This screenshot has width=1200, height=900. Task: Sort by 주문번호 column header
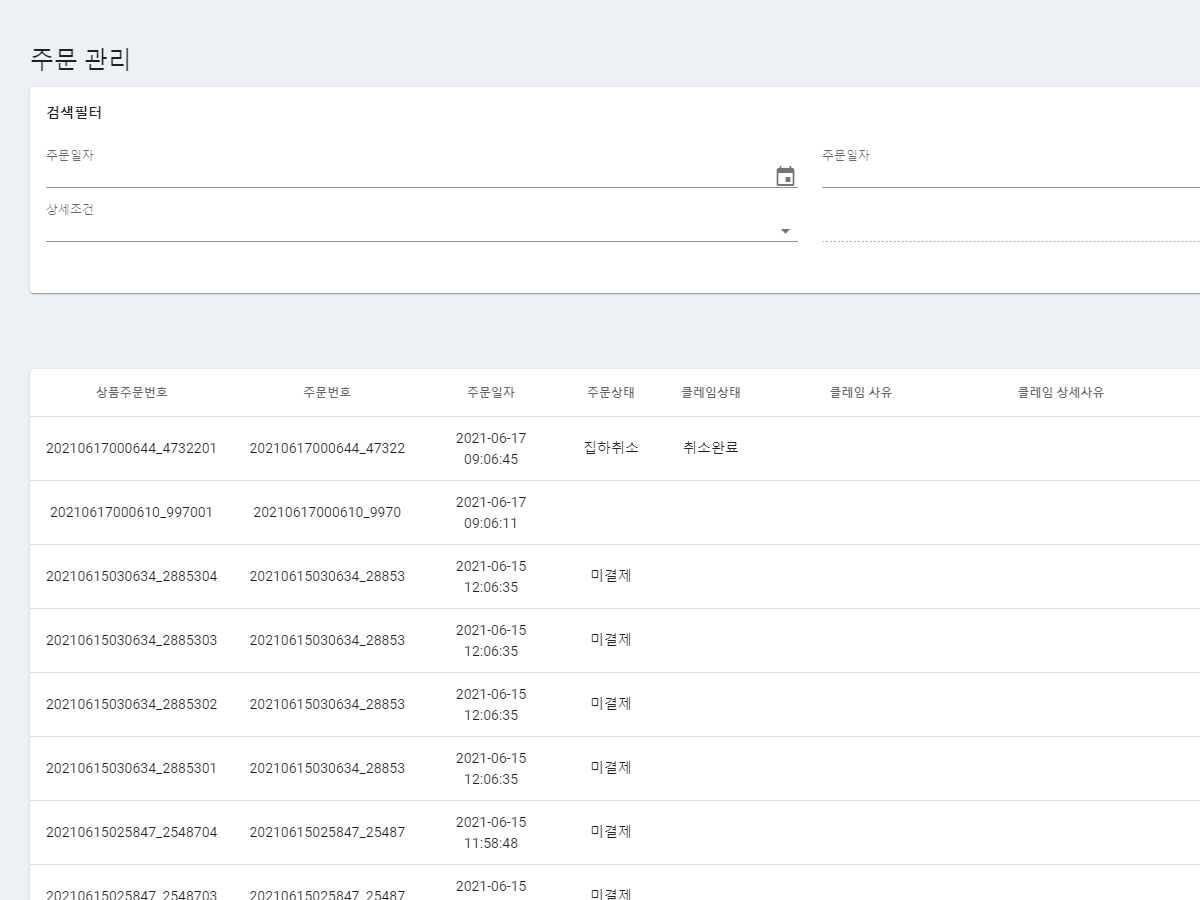click(327, 393)
